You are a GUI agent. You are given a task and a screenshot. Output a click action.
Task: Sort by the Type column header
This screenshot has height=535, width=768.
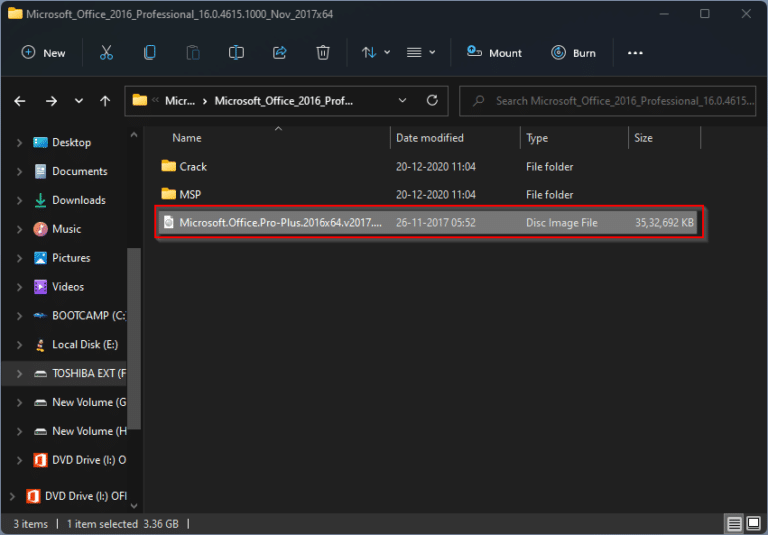coord(537,138)
